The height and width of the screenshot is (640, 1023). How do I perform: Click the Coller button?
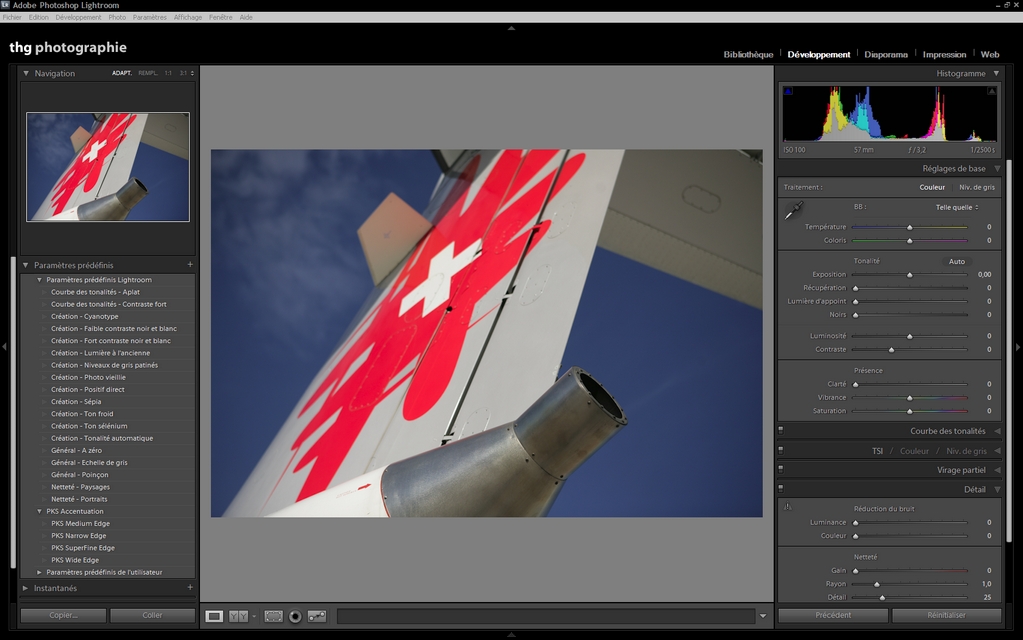coord(153,615)
